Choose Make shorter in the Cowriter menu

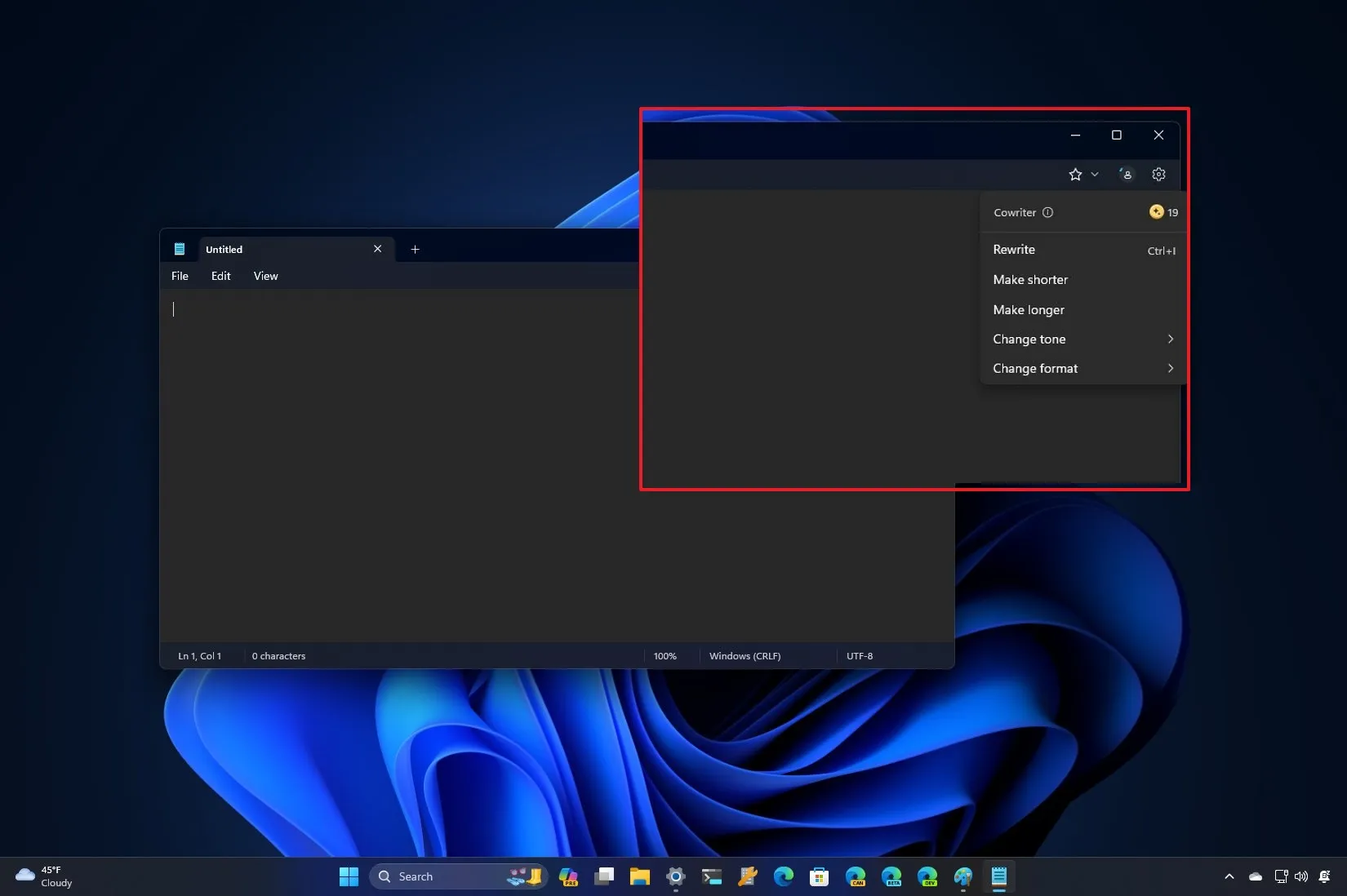pyautogui.click(x=1030, y=279)
